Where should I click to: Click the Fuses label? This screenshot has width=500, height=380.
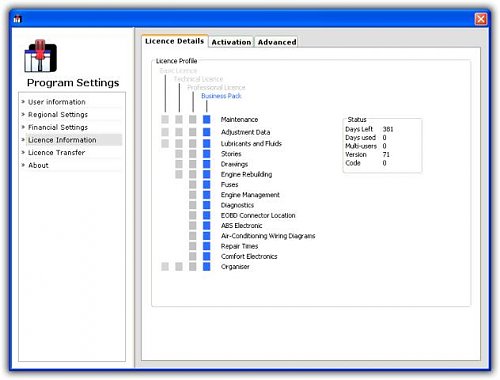229,185
